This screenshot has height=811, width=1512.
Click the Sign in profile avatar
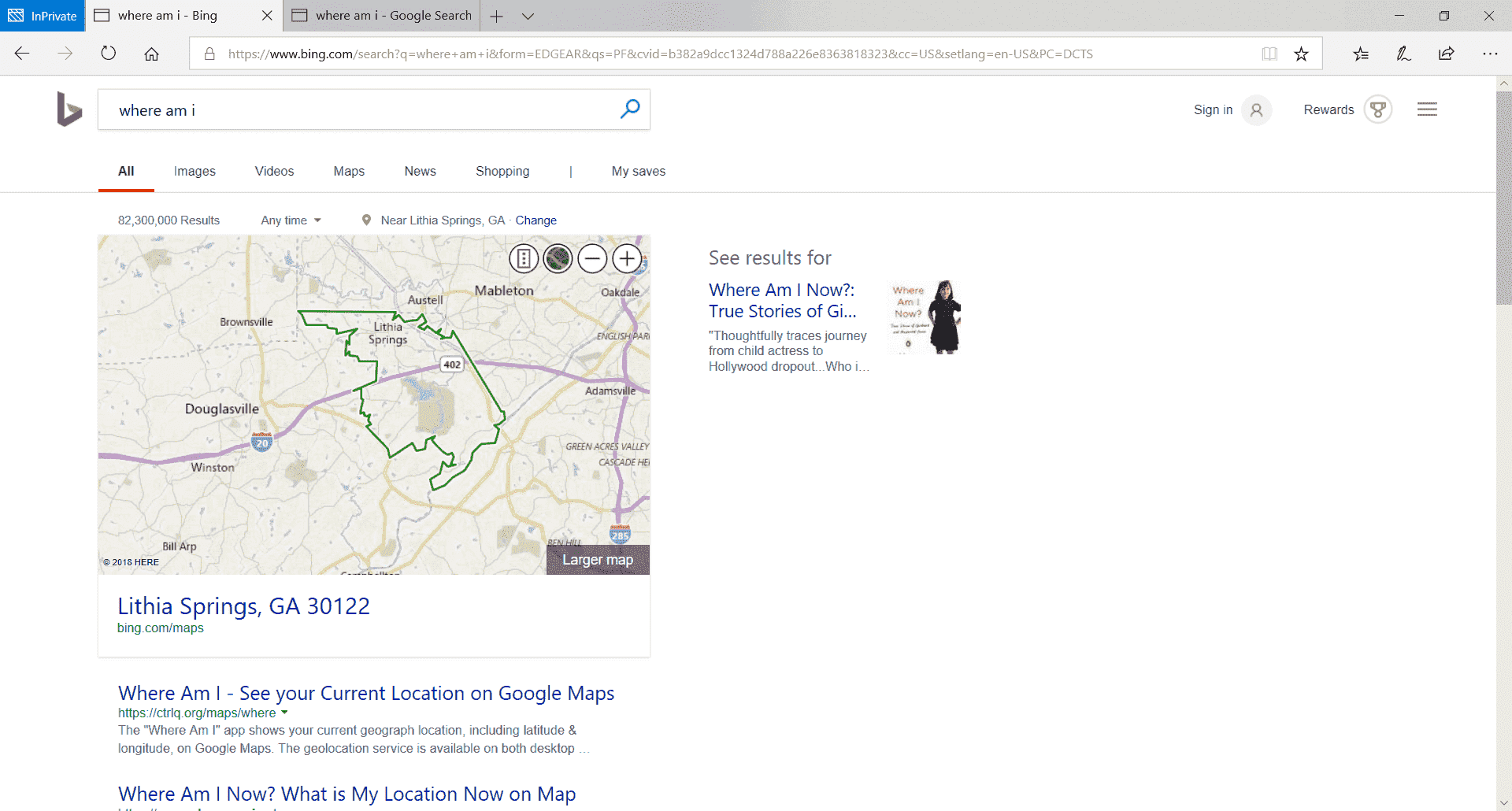pyautogui.click(x=1256, y=109)
